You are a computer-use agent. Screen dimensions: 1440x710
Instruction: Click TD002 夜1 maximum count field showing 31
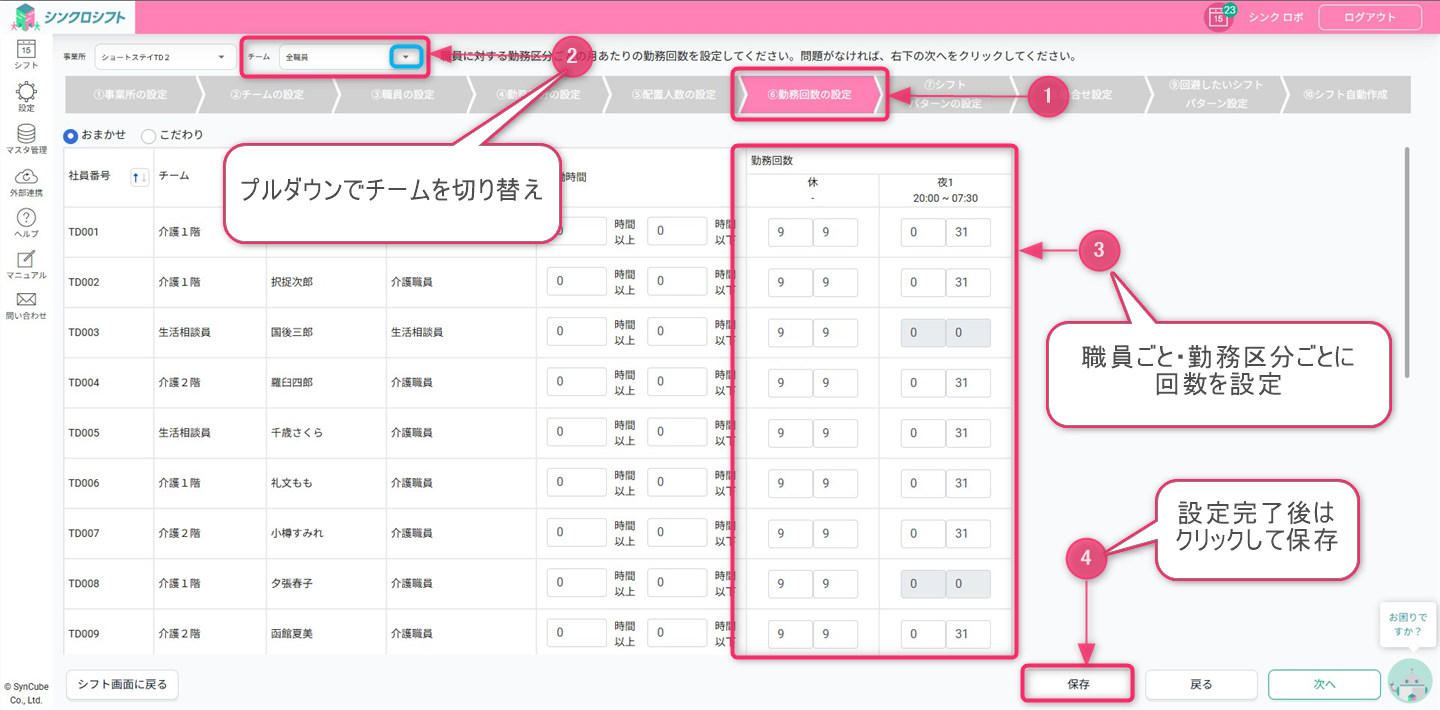click(x=968, y=282)
